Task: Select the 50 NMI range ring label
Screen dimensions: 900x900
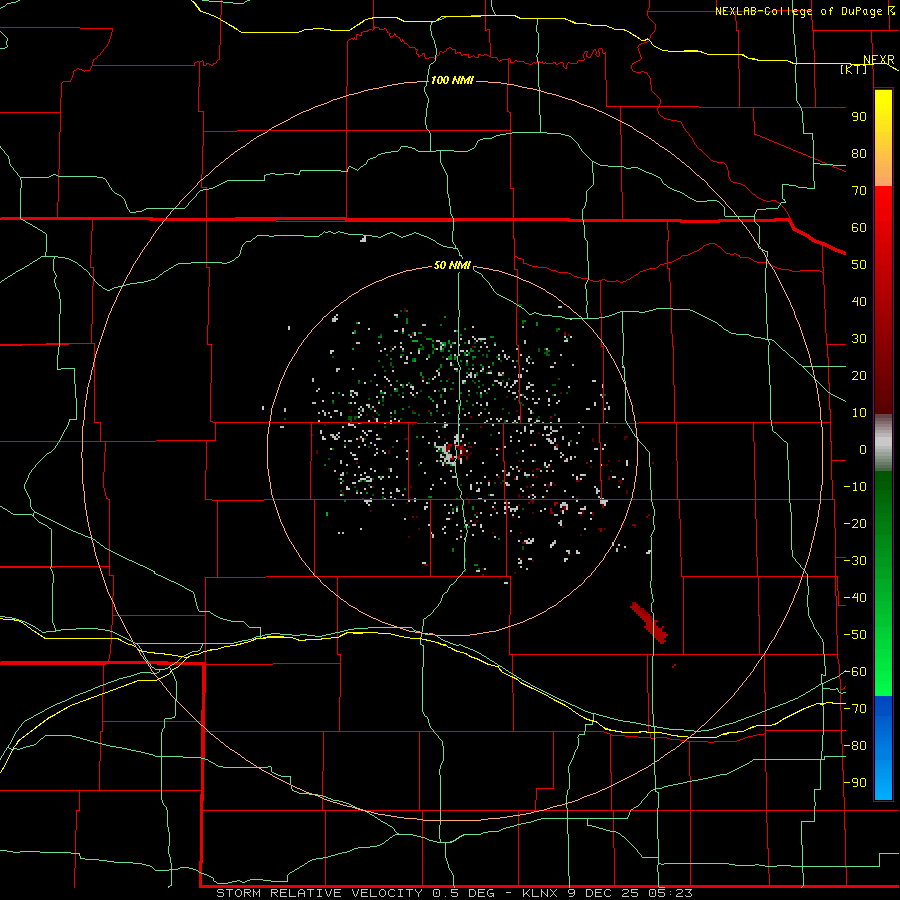Action: tap(452, 265)
